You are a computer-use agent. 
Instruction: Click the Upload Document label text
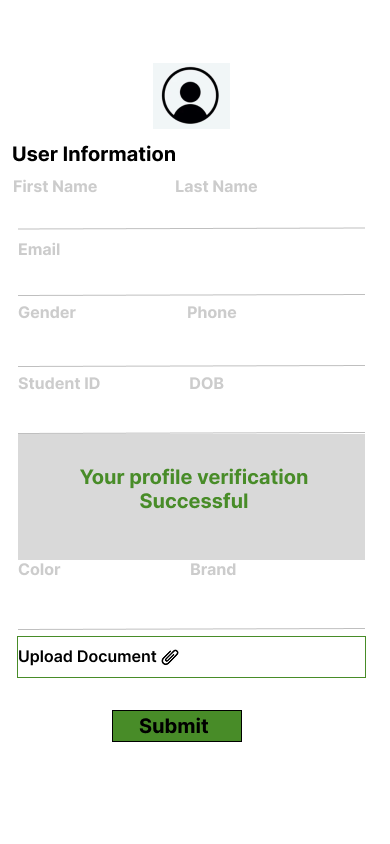[x=87, y=657]
